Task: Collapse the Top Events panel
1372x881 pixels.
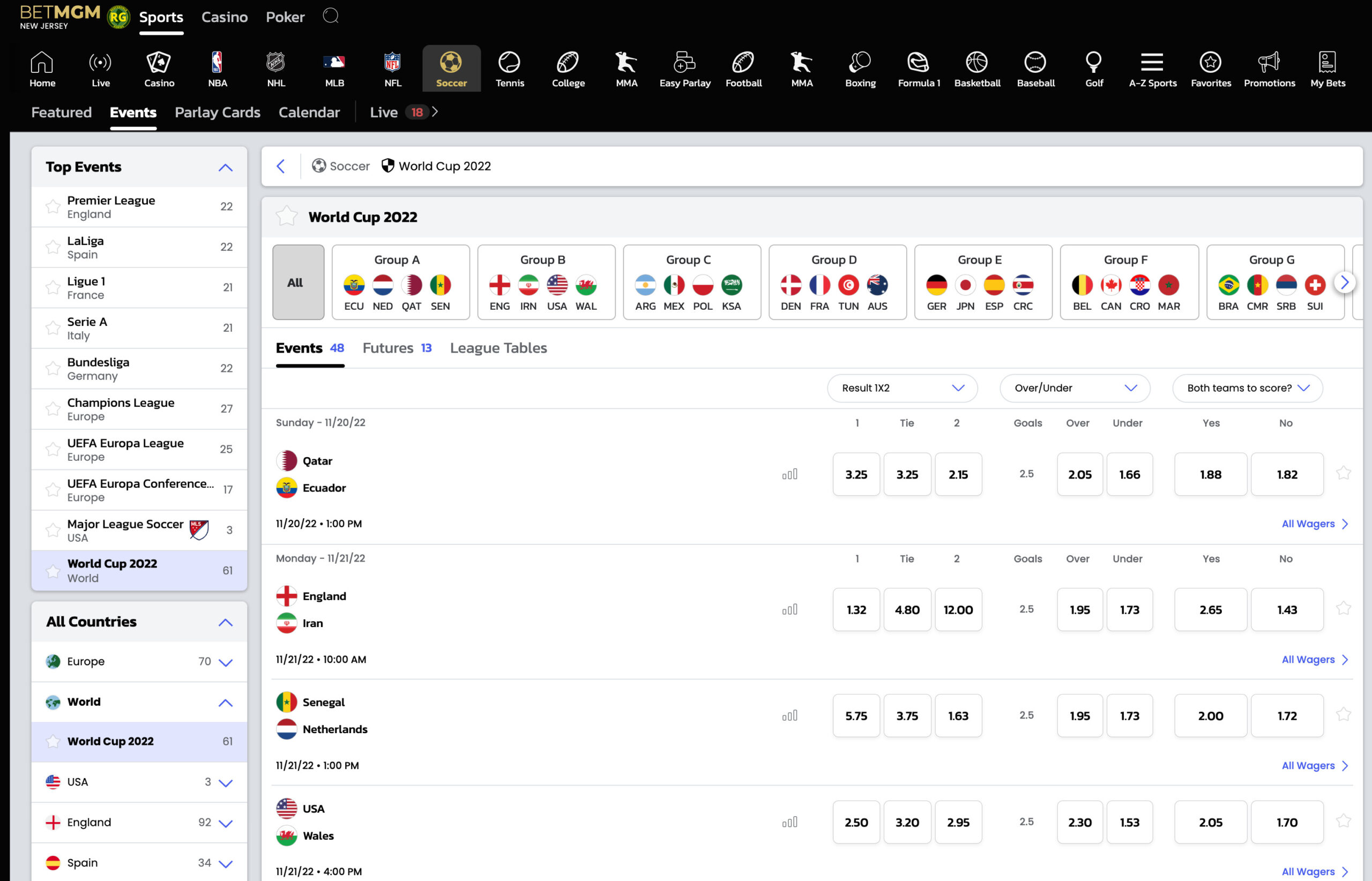Action: pos(225,167)
